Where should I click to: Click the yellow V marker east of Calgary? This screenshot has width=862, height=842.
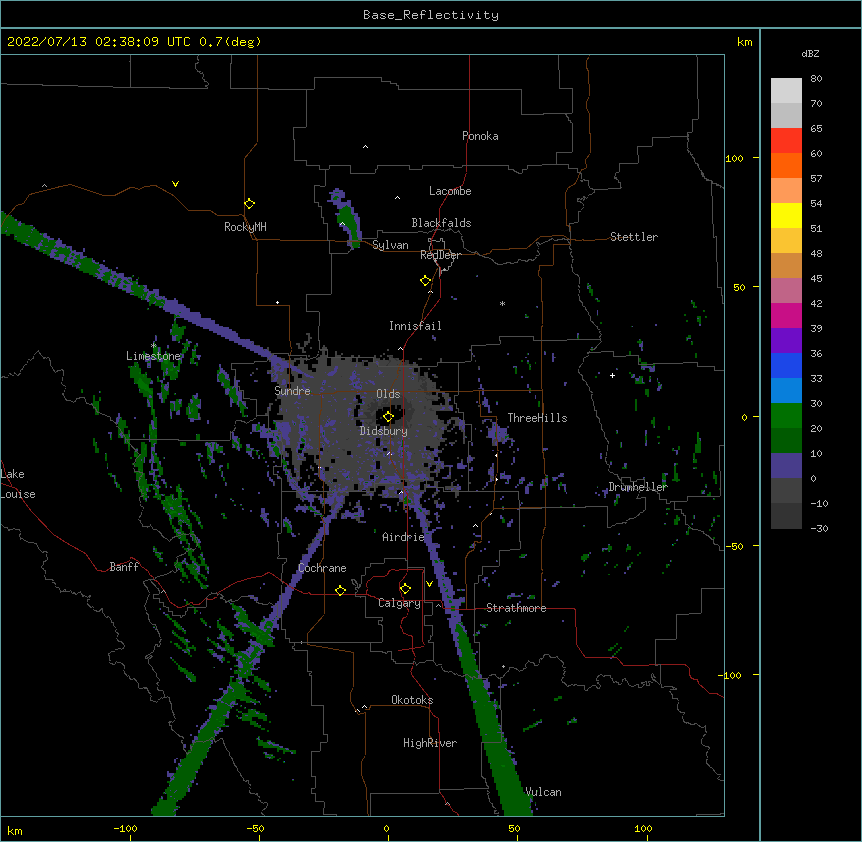tap(429, 584)
